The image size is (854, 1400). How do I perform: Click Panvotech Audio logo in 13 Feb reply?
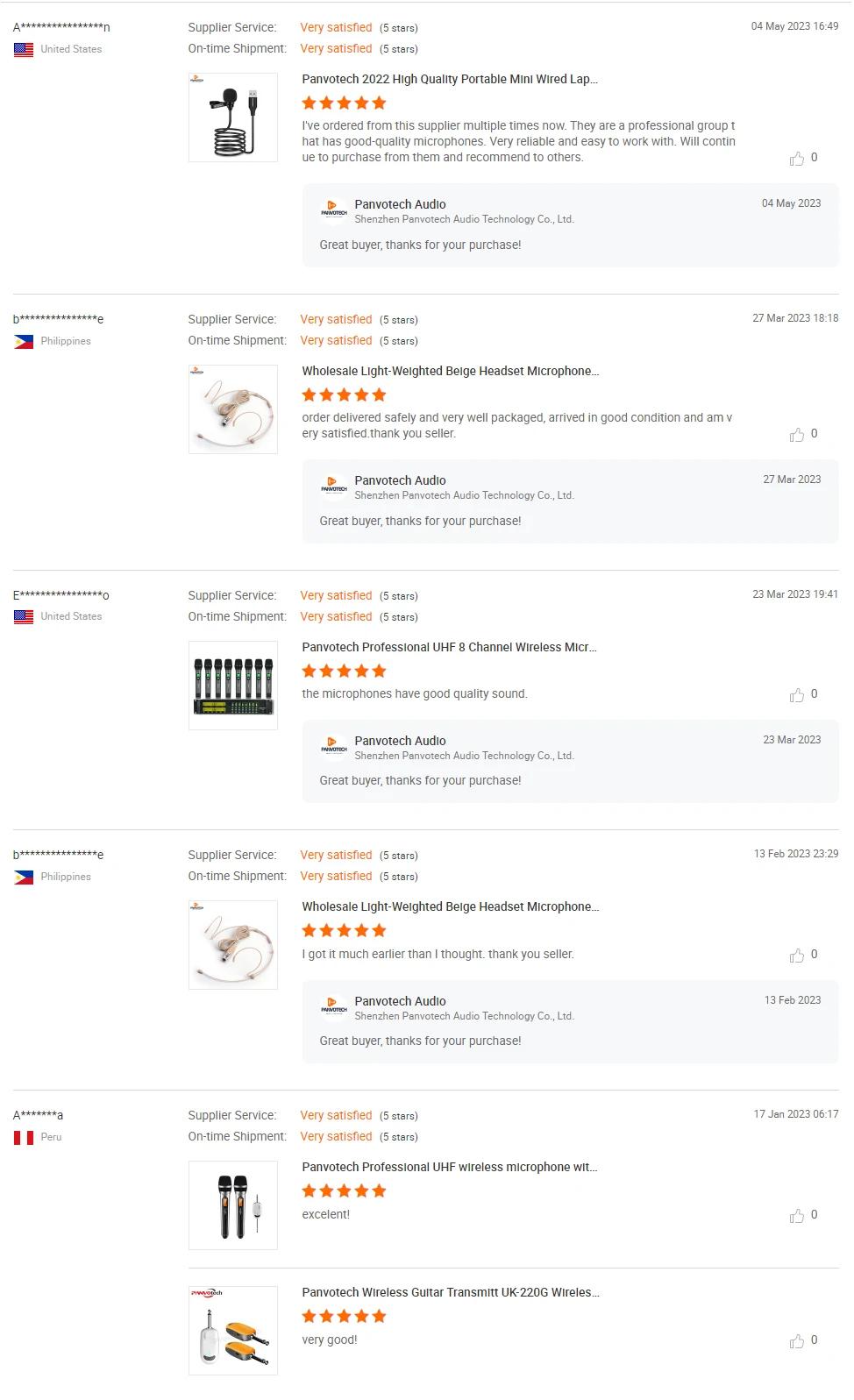point(333,1006)
